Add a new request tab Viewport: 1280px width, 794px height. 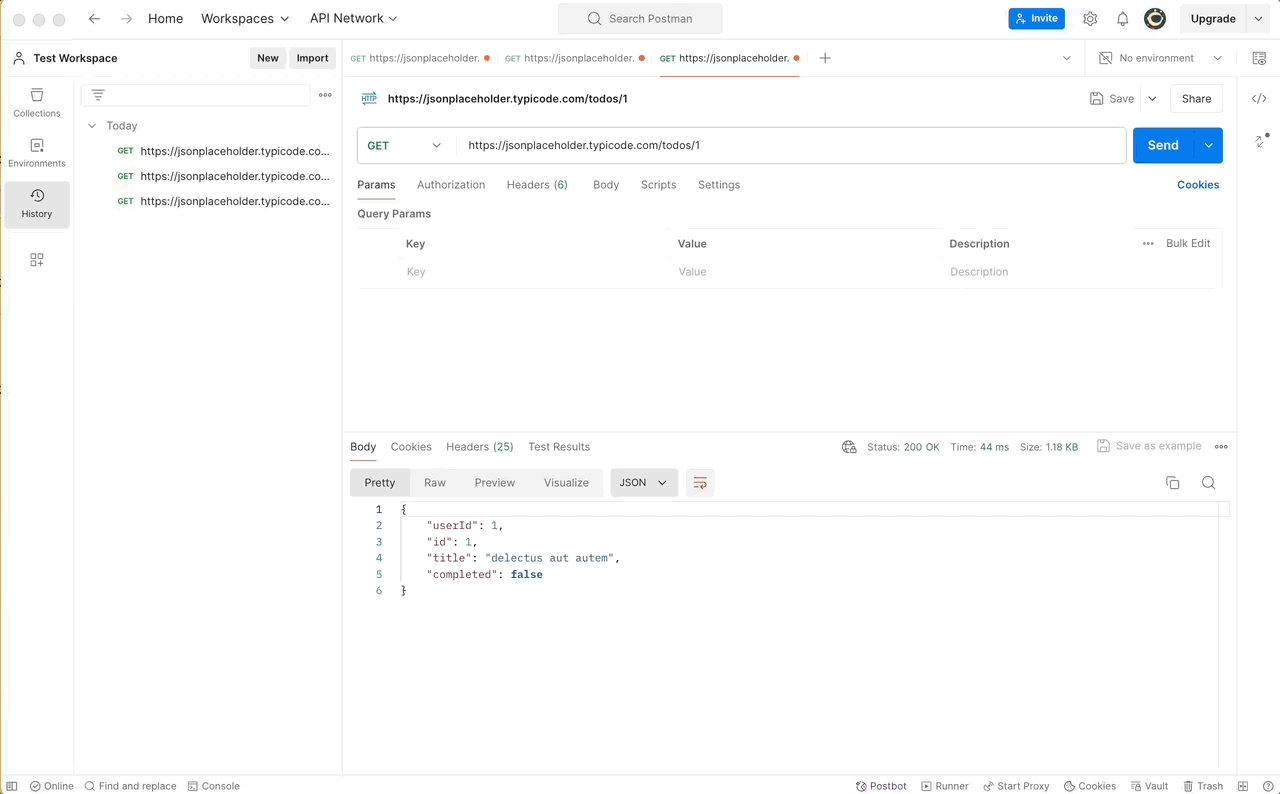(825, 58)
